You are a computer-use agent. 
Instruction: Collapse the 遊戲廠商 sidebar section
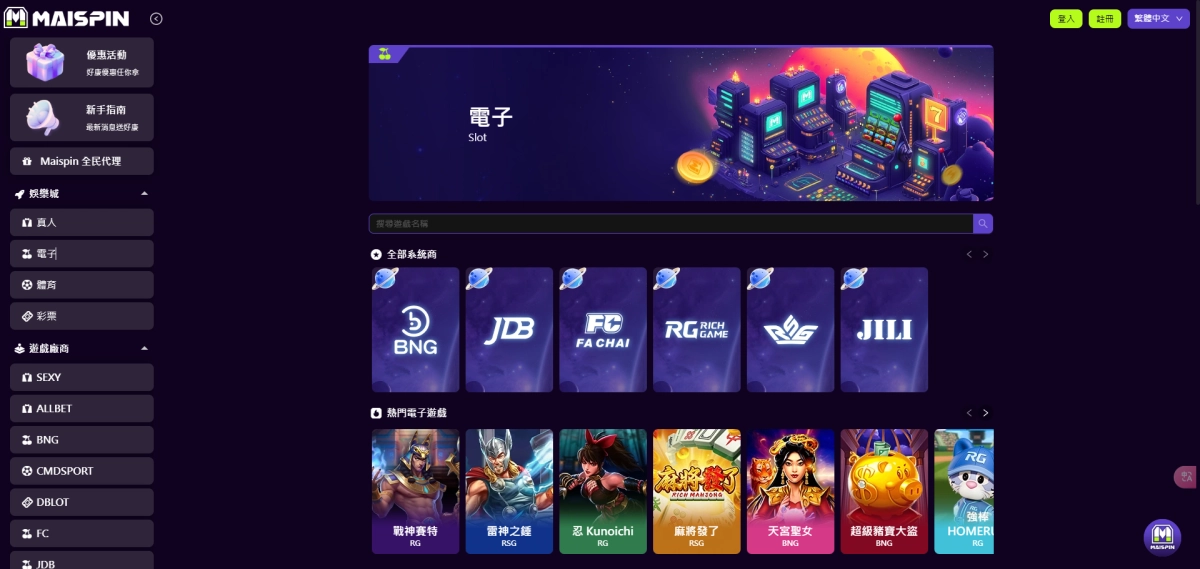click(144, 348)
